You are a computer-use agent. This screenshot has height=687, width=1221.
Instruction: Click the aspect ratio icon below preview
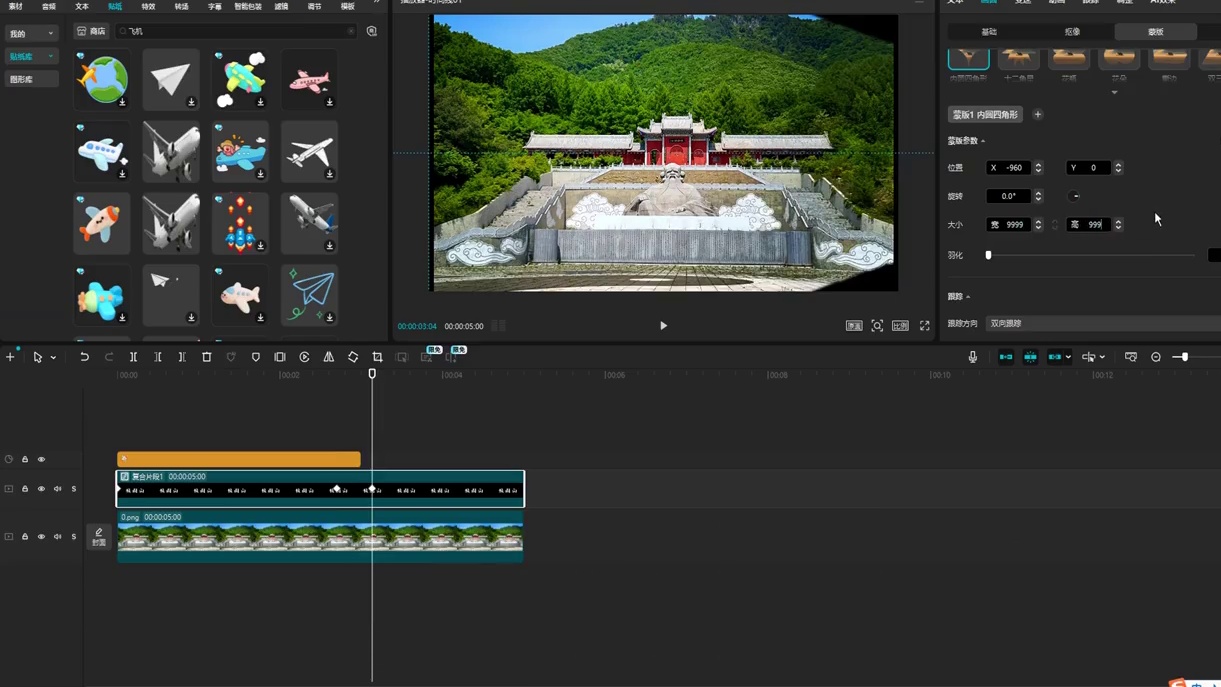(x=900, y=326)
